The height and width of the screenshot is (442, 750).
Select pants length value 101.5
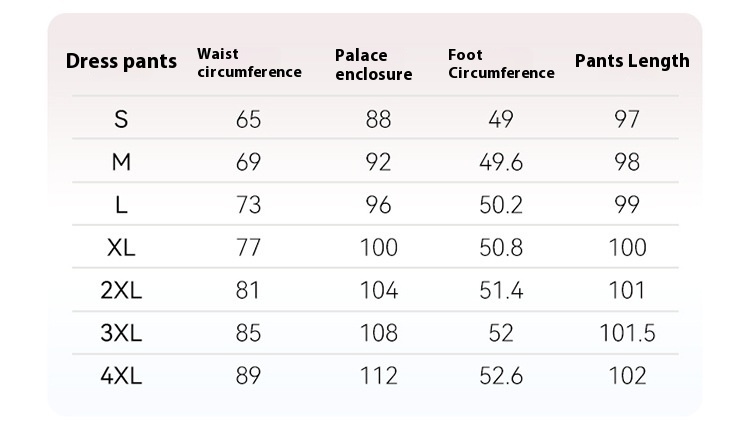coord(627,333)
